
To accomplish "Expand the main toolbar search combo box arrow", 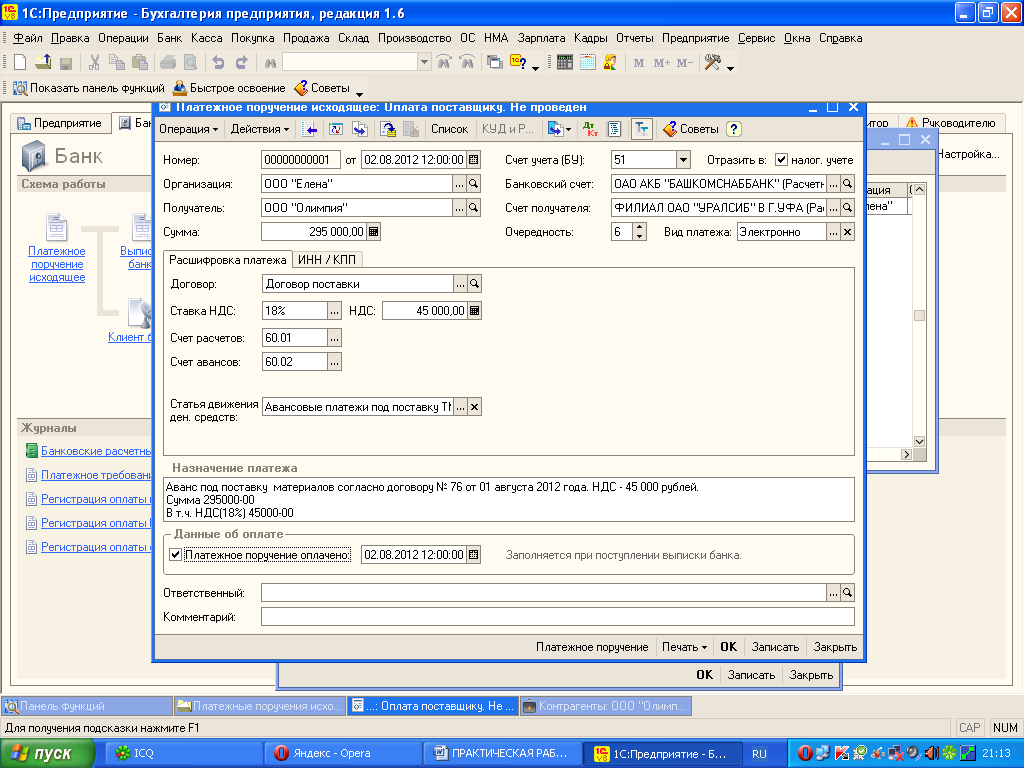I will (x=424, y=63).
